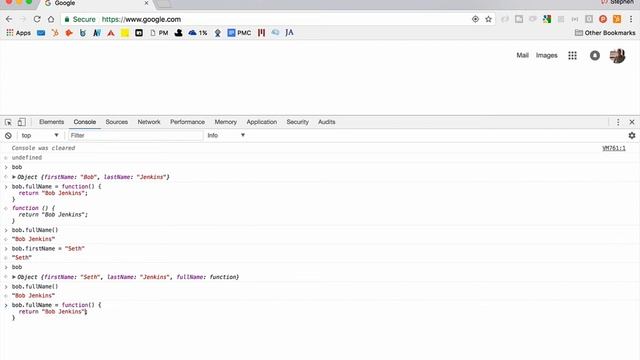Viewport: 640px width, 360px height.
Task: Close the Google browser tab
Action: [147, 3]
